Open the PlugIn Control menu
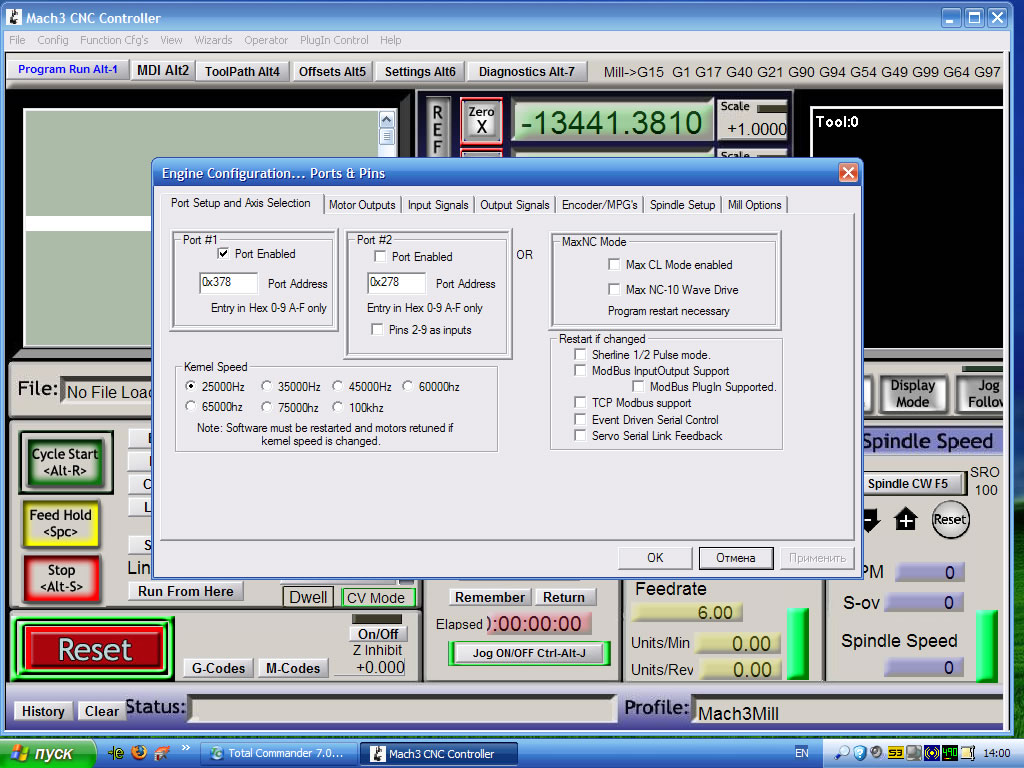This screenshot has width=1024, height=768. coord(334,40)
